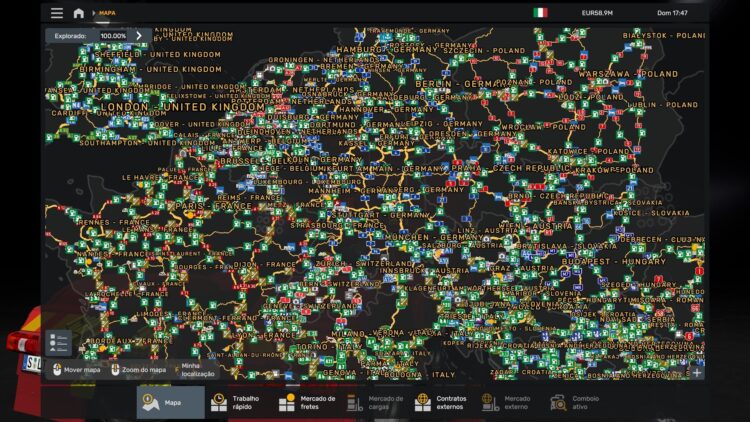750x422 pixels.
Task: Click the SOUTHAMPTON - UNITED KINGDOM map label
Action: 147,143
